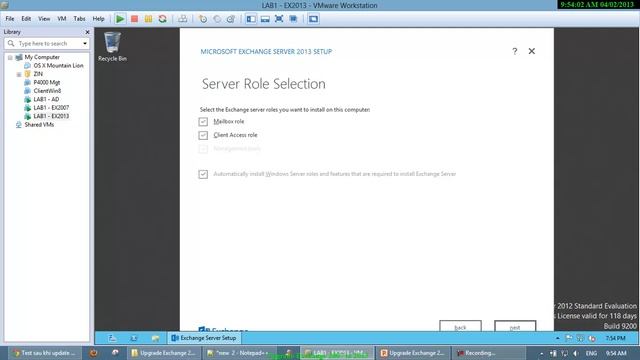Click the guest Action Center flag icon
The width and height of the screenshot is (640, 360).
click(x=569, y=338)
